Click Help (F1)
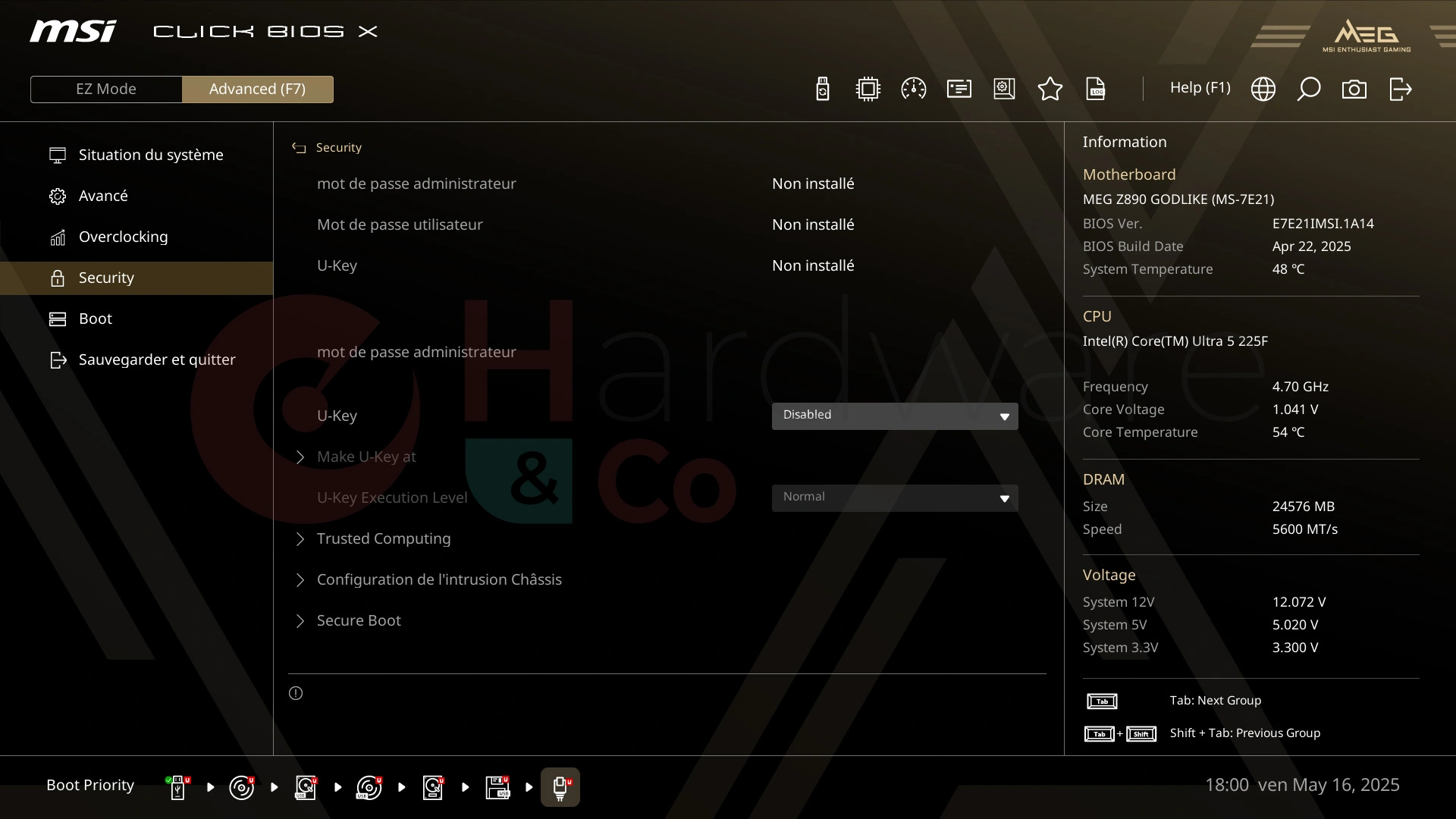The height and width of the screenshot is (819, 1456). pyautogui.click(x=1200, y=88)
